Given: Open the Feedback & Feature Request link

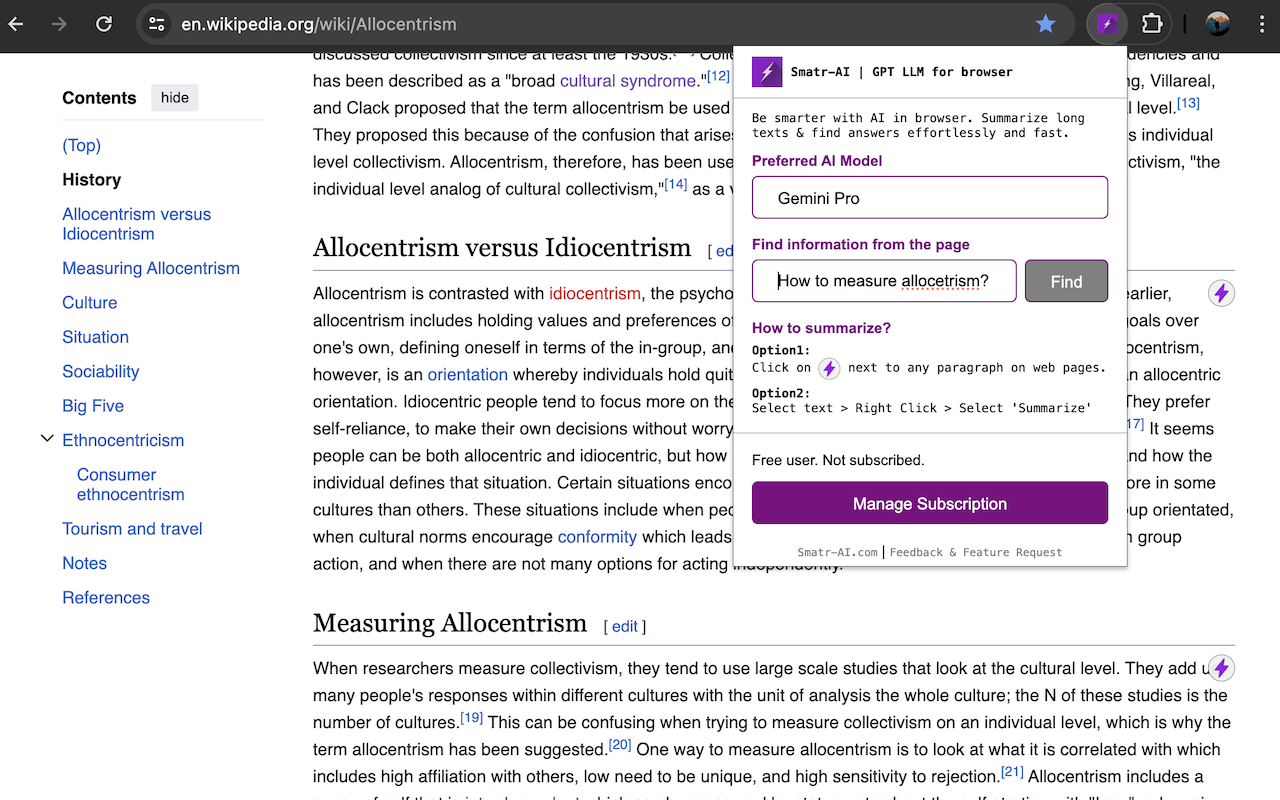Looking at the screenshot, I should pos(975,552).
